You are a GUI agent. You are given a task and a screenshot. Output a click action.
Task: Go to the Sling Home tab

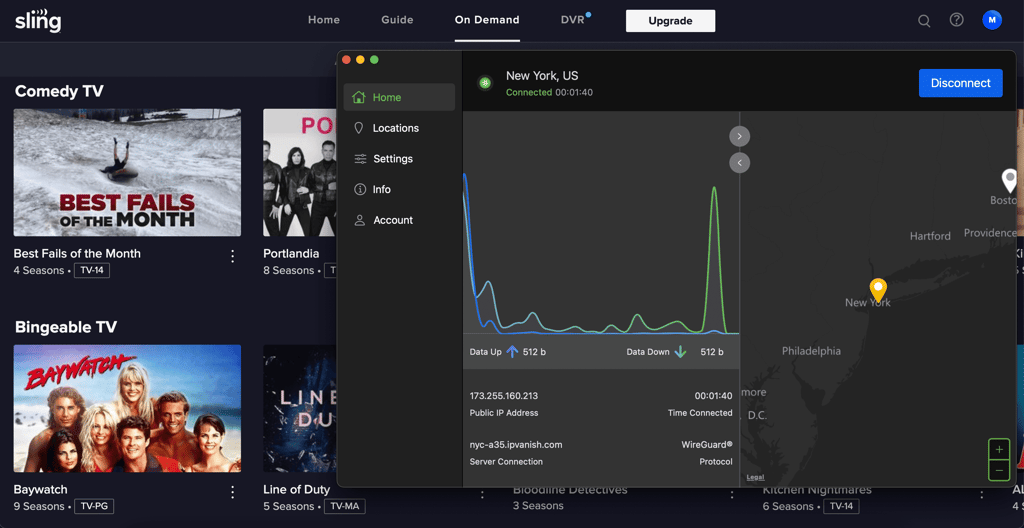click(324, 20)
